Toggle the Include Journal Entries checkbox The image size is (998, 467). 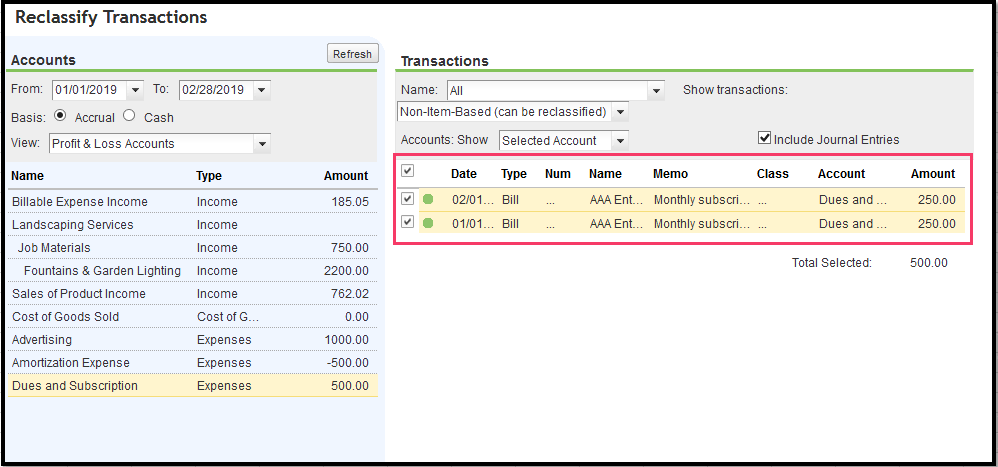coord(765,139)
